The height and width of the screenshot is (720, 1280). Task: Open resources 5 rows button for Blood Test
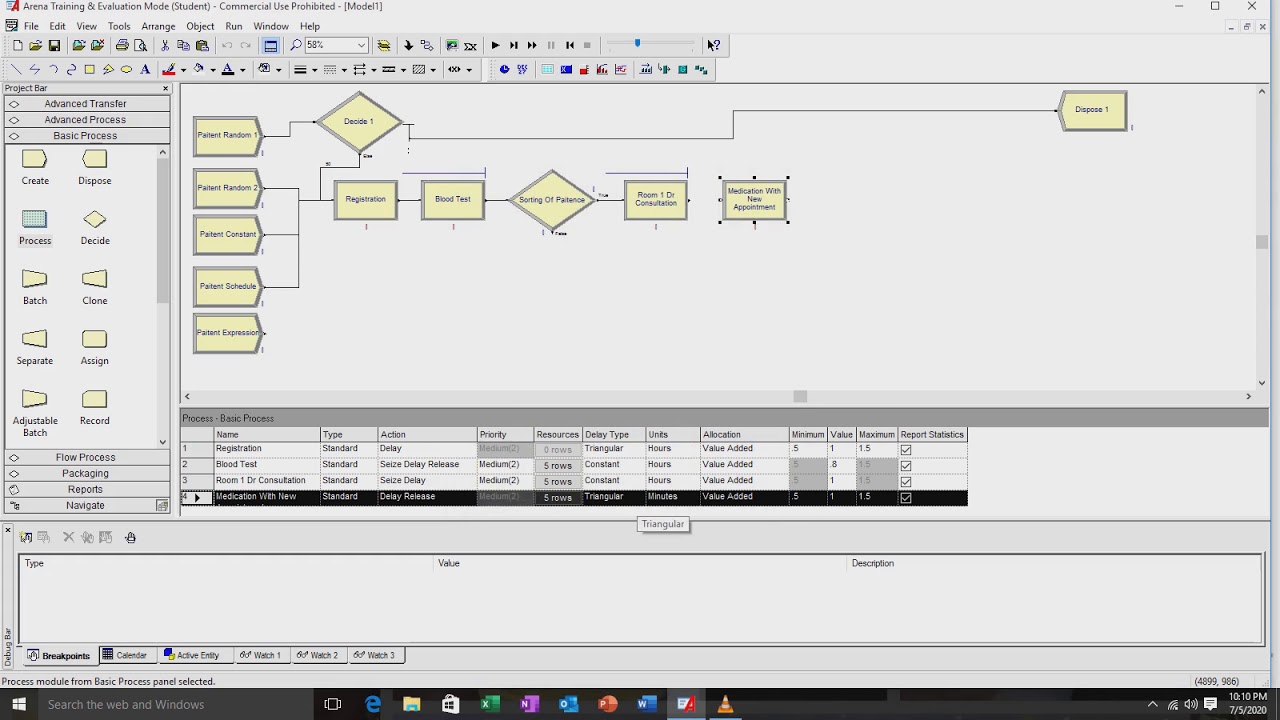[x=558, y=465]
